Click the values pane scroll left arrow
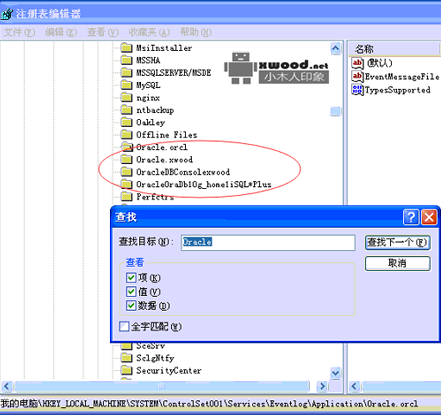Screen dimensions: 441x415 pos(354,386)
